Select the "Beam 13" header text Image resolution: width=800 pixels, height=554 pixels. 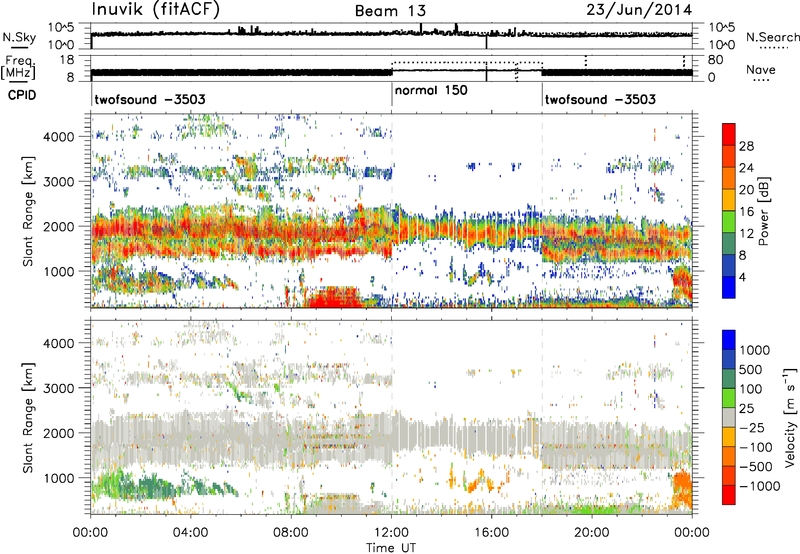click(x=390, y=11)
